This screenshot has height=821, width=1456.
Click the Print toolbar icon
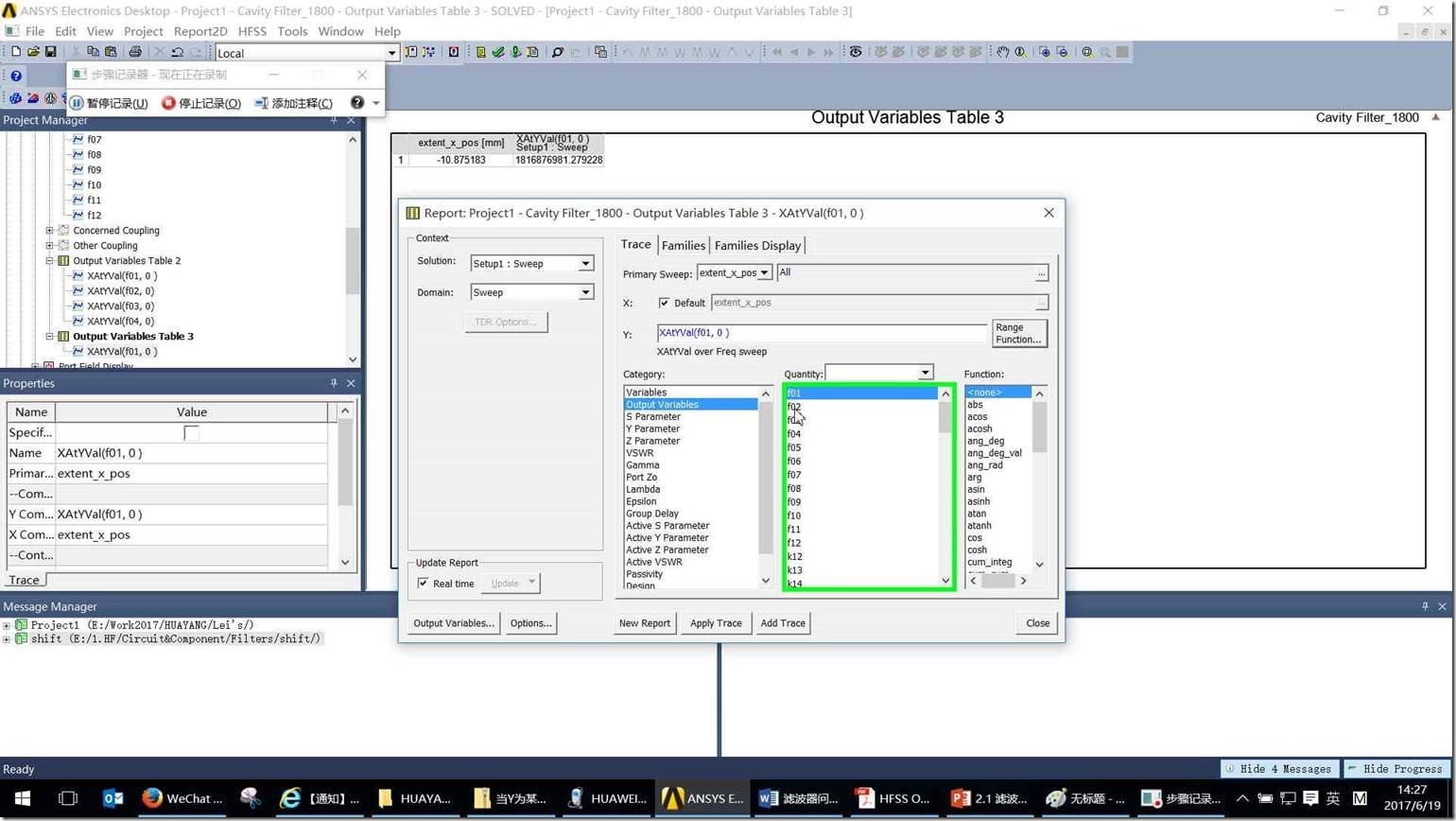(135, 52)
